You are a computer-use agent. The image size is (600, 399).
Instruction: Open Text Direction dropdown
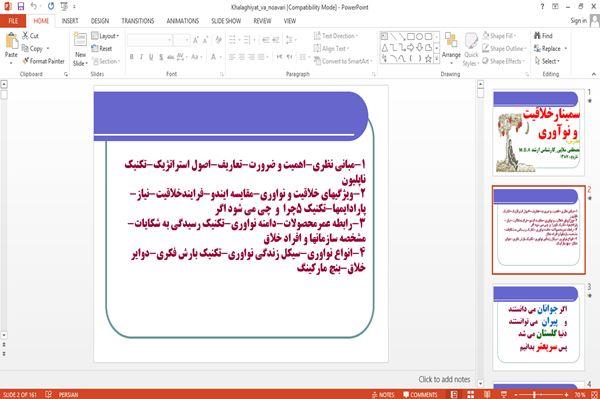click(336, 36)
